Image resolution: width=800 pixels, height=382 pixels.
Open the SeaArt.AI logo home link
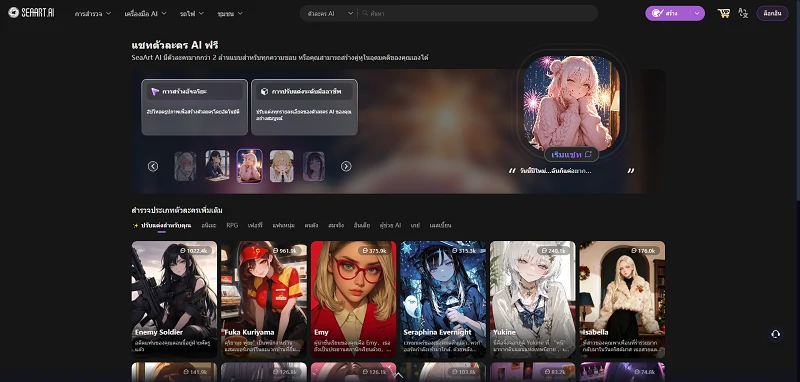click(31, 13)
